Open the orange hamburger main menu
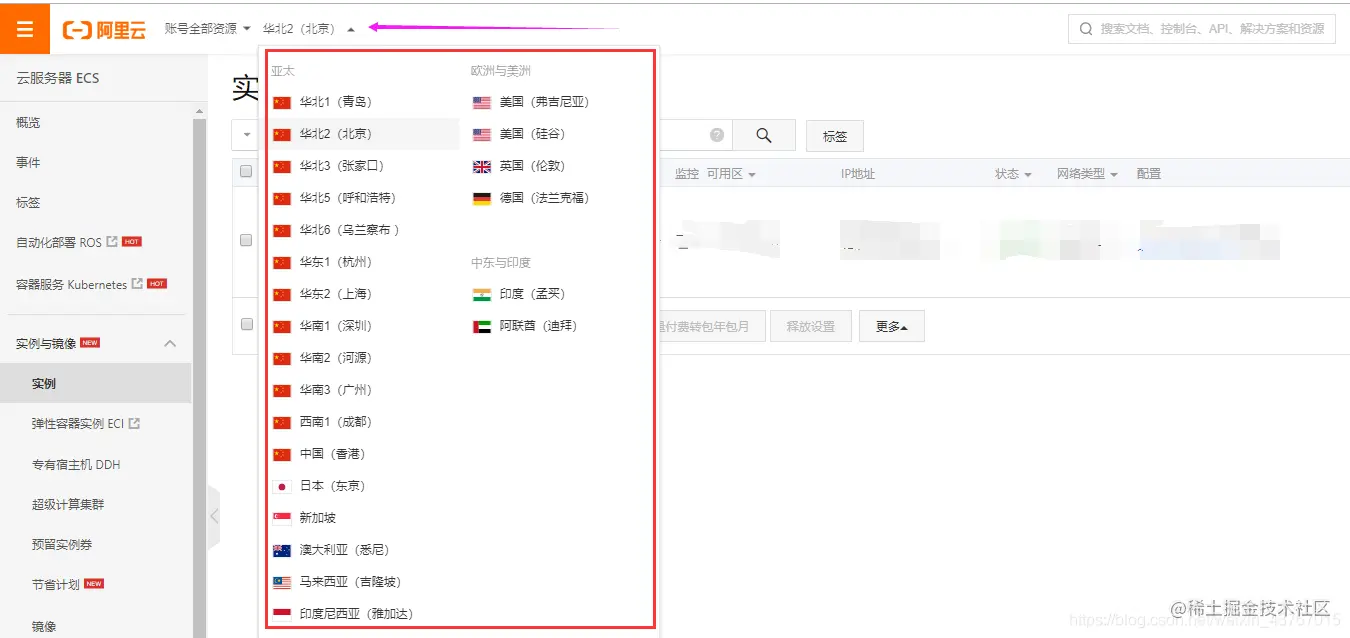This screenshot has width=1350, height=638. 25,28
